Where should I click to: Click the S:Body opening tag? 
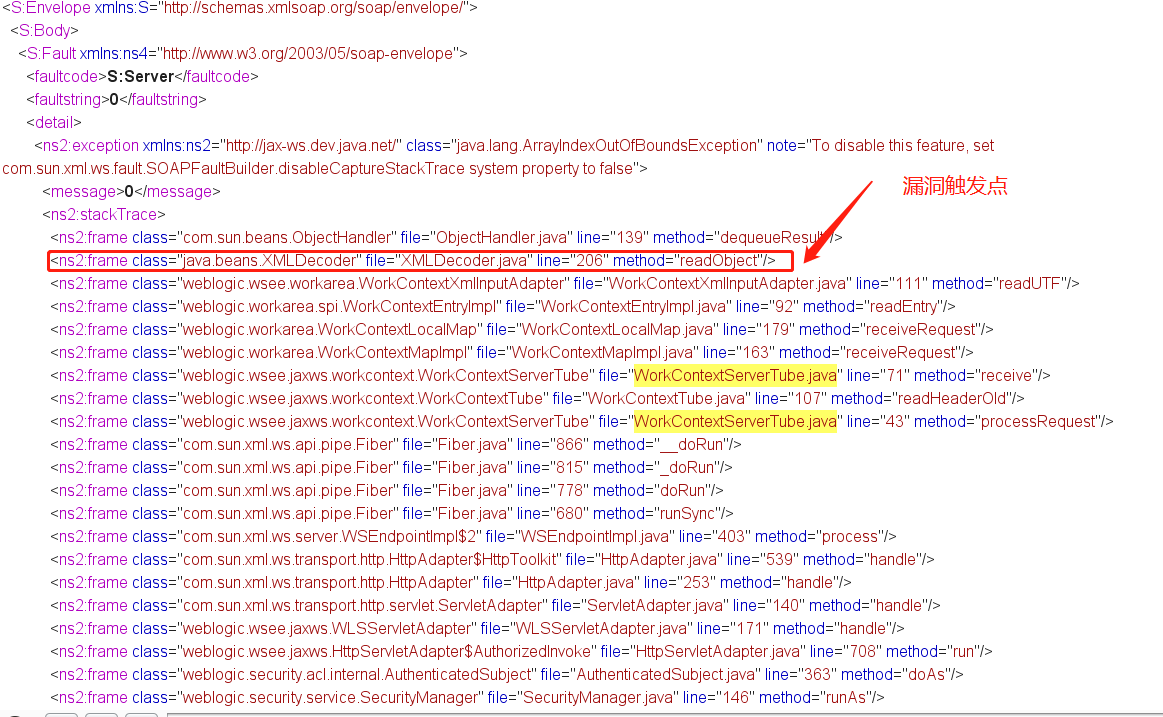45,30
